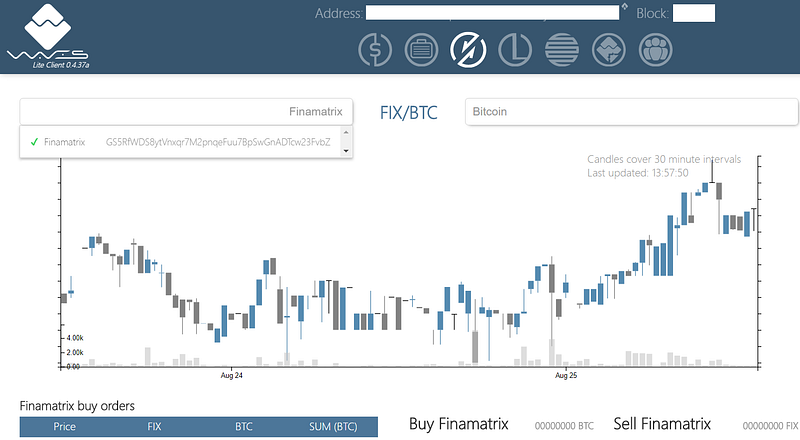Image resolution: width=800 pixels, height=440 pixels.
Task: Click the Aug 25 date marker on chart
Action: pos(566,376)
